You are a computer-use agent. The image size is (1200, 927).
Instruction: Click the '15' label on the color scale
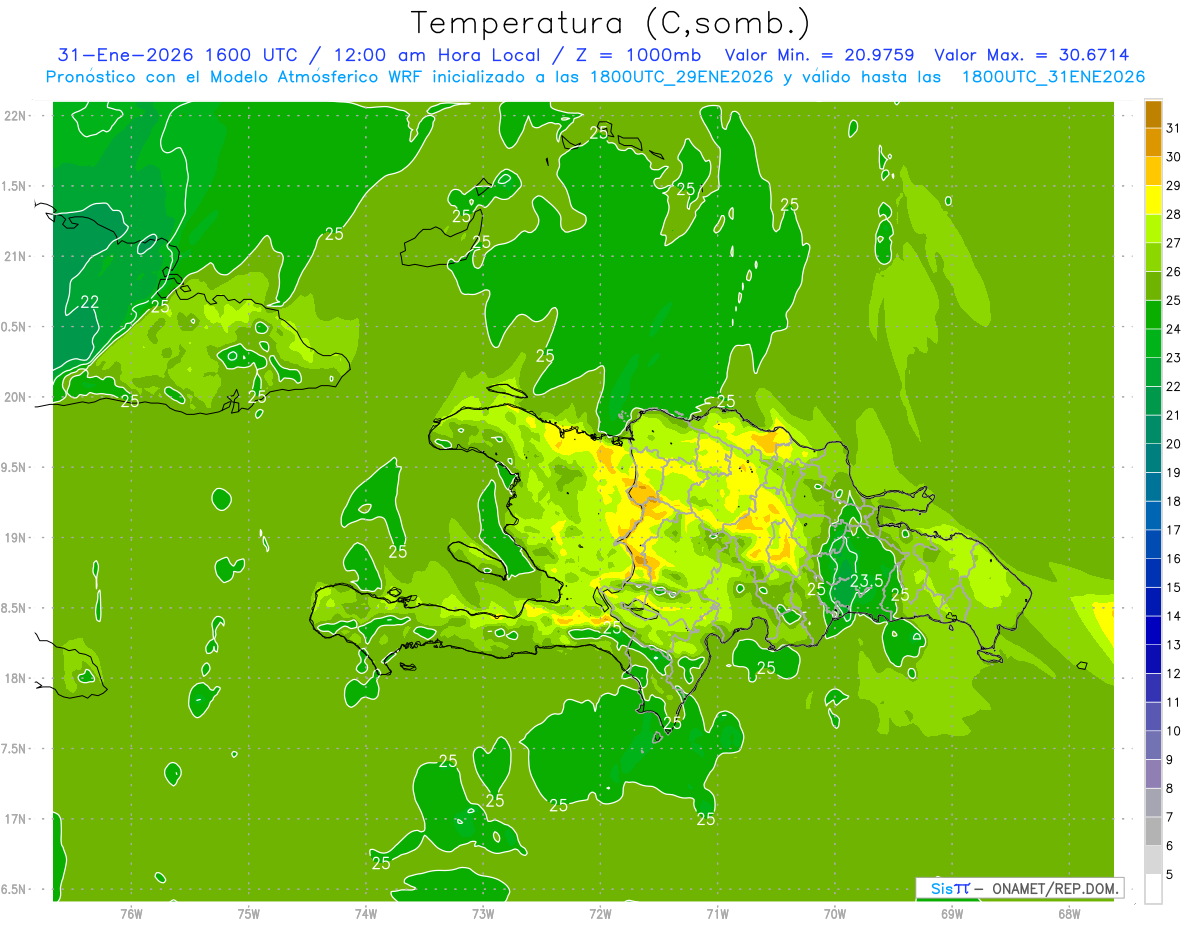point(1173,587)
